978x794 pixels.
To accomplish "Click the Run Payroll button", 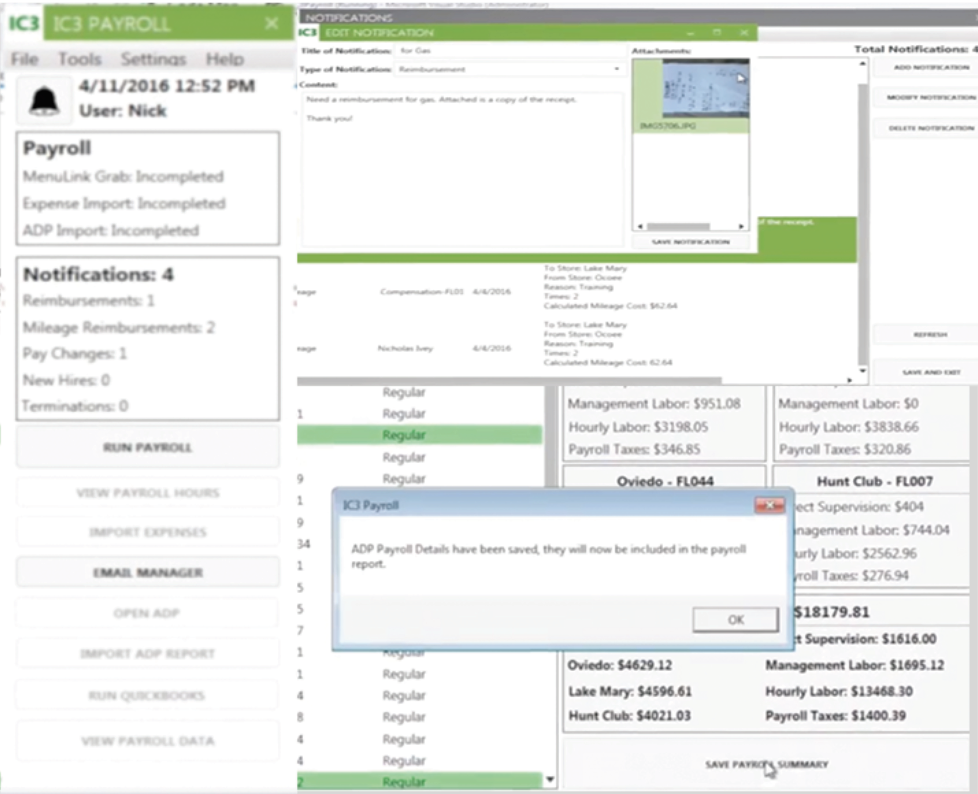I will point(148,447).
